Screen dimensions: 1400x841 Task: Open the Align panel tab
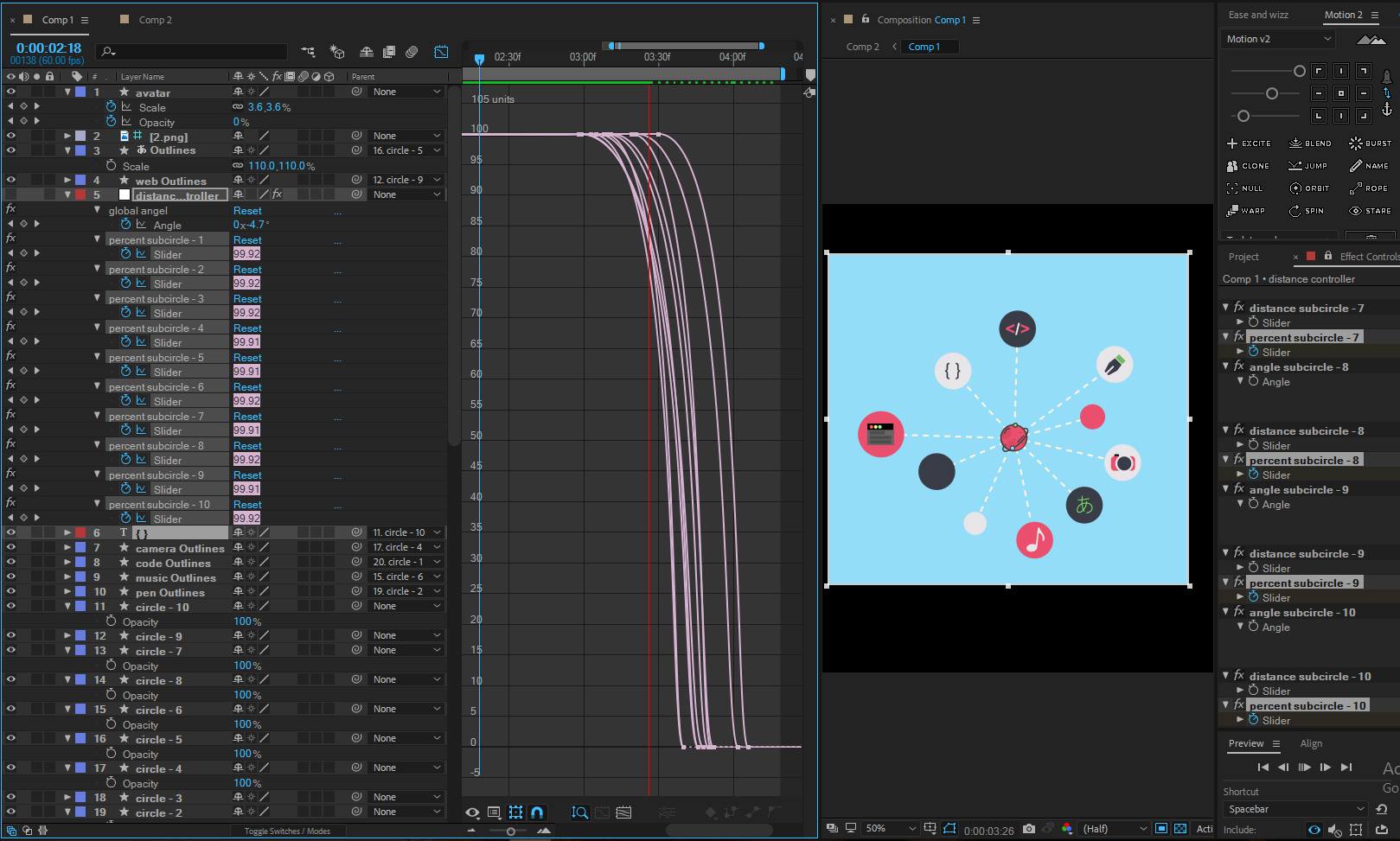[x=1311, y=743]
